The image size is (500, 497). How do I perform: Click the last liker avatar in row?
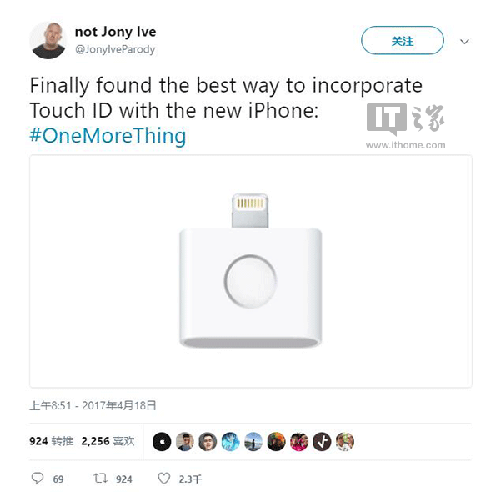tap(345, 442)
